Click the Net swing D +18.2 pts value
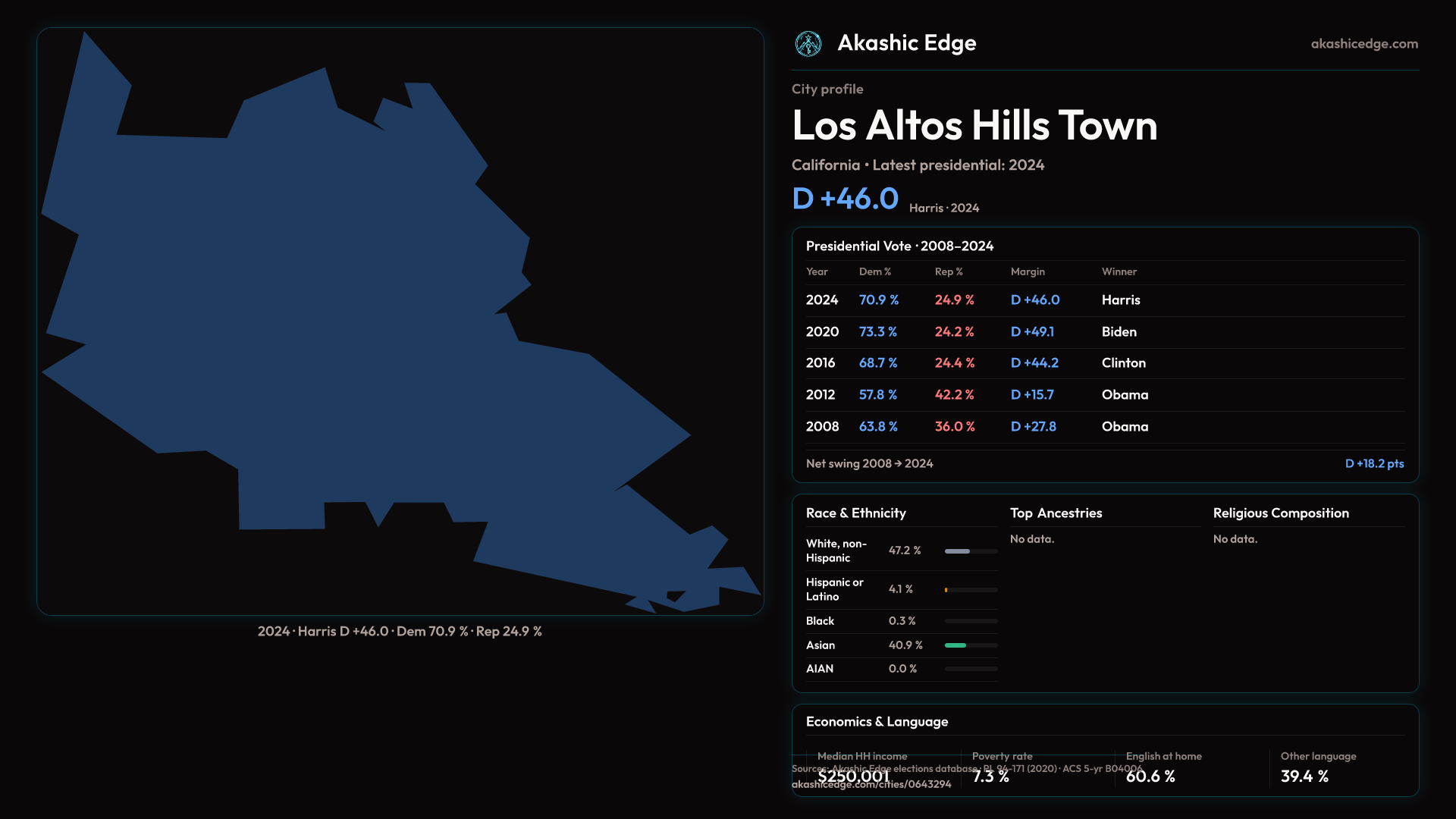1456x819 pixels. coord(1373,463)
